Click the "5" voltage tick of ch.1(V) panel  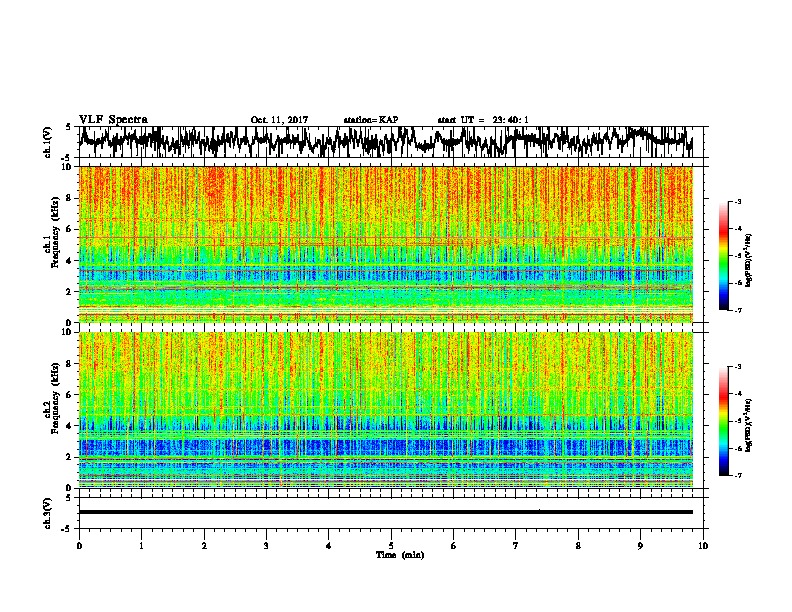click(68, 127)
